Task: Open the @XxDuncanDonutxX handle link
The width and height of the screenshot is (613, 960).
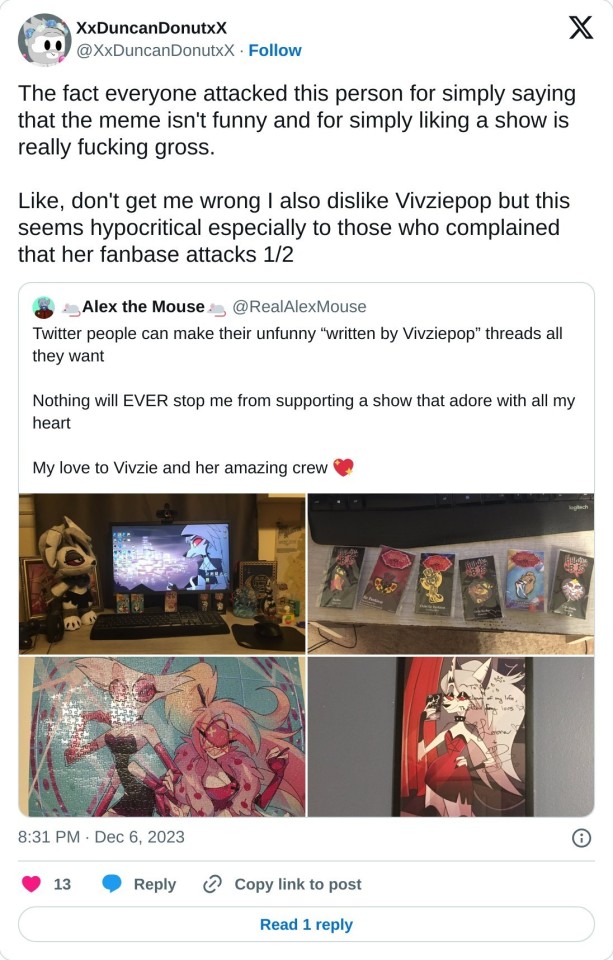Action: [155, 50]
